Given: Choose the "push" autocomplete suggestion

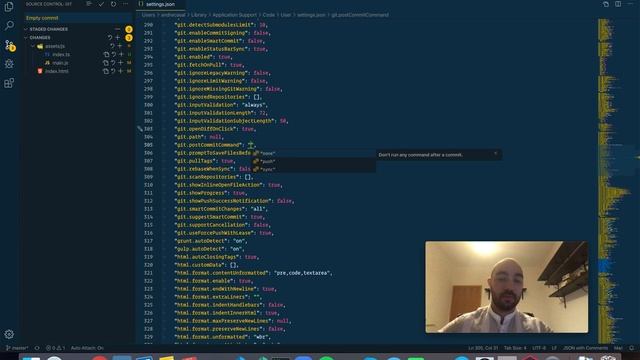Looking at the screenshot, I should pos(313,161).
